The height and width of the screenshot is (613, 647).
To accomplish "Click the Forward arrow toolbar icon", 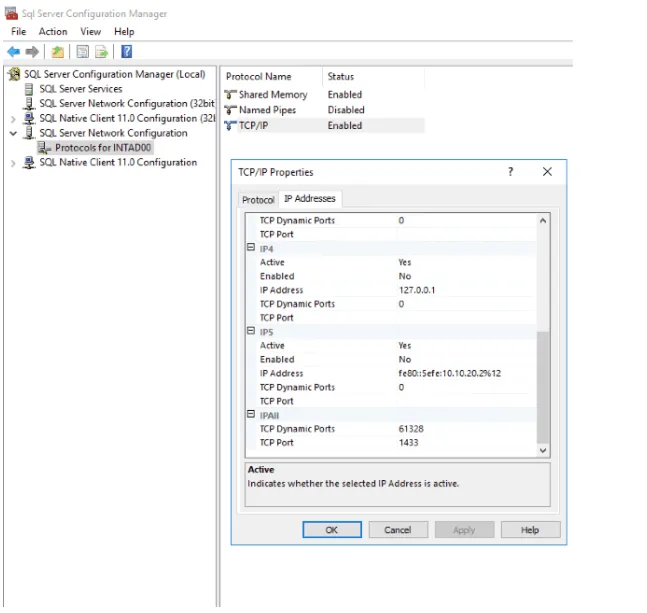I will [32, 52].
